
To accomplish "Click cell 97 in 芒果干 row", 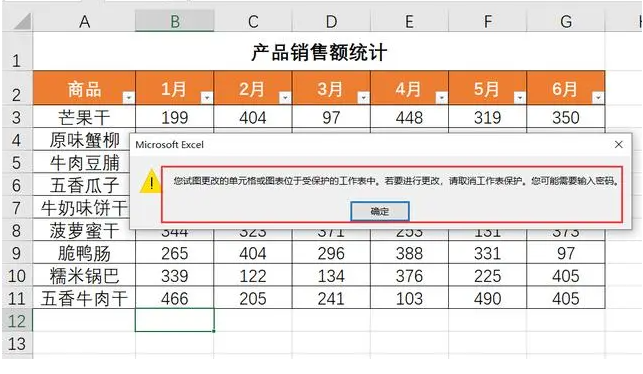I will click(331, 117).
